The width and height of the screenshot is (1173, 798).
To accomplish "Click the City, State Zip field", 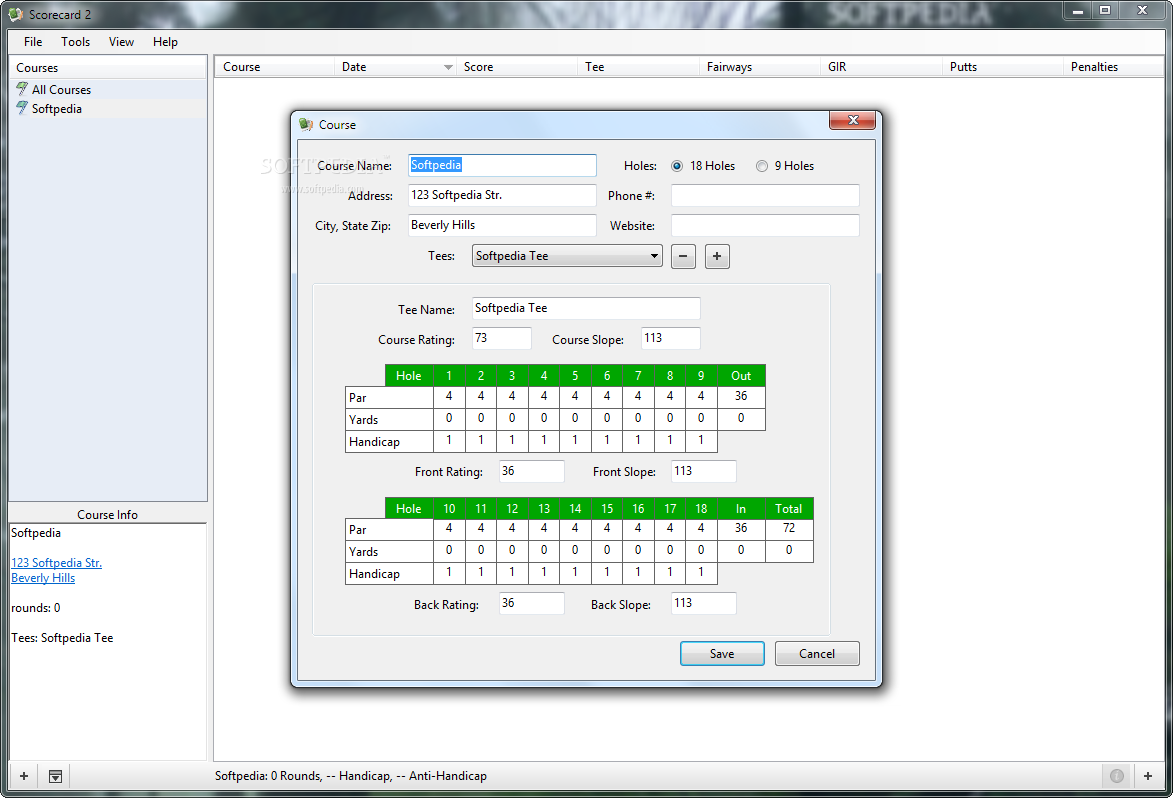I will (x=502, y=225).
